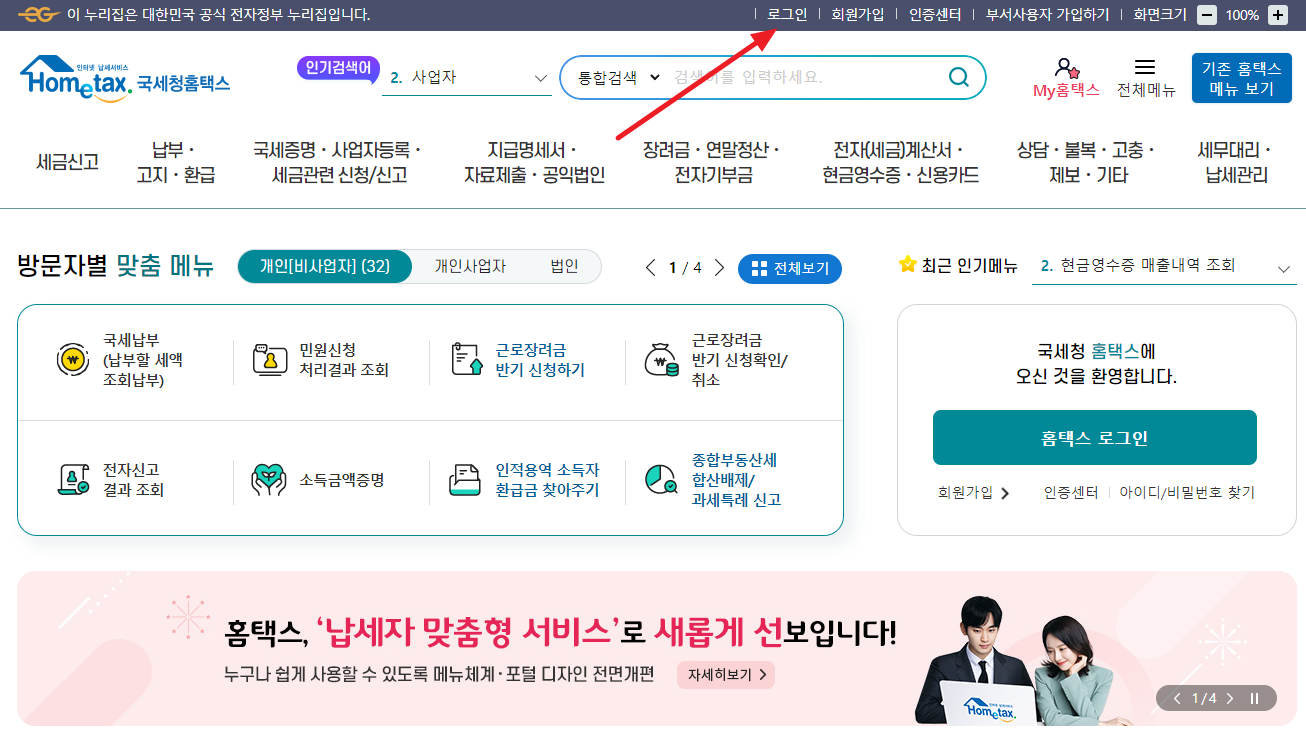Pause the banner slideshow
The width and height of the screenshot is (1306, 746).
click(1254, 698)
